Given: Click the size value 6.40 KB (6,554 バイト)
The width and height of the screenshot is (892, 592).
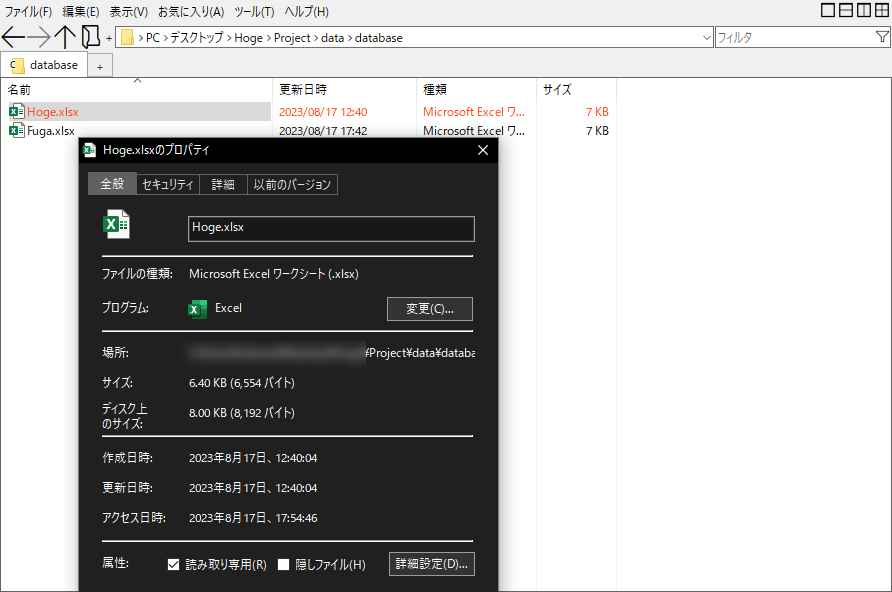Looking at the screenshot, I should (242, 383).
